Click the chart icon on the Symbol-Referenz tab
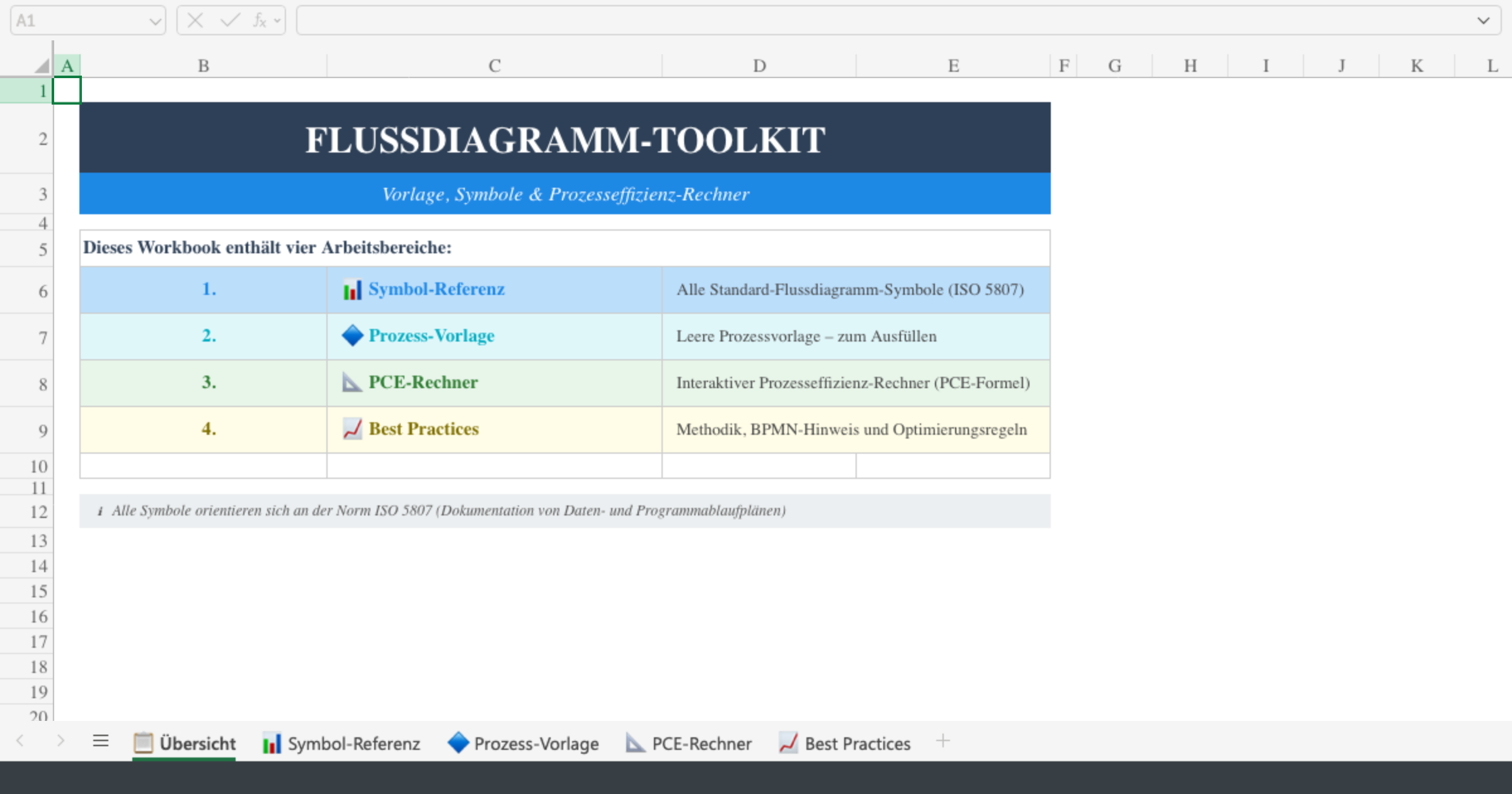Viewport: 1512px width, 794px height. point(271,742)
